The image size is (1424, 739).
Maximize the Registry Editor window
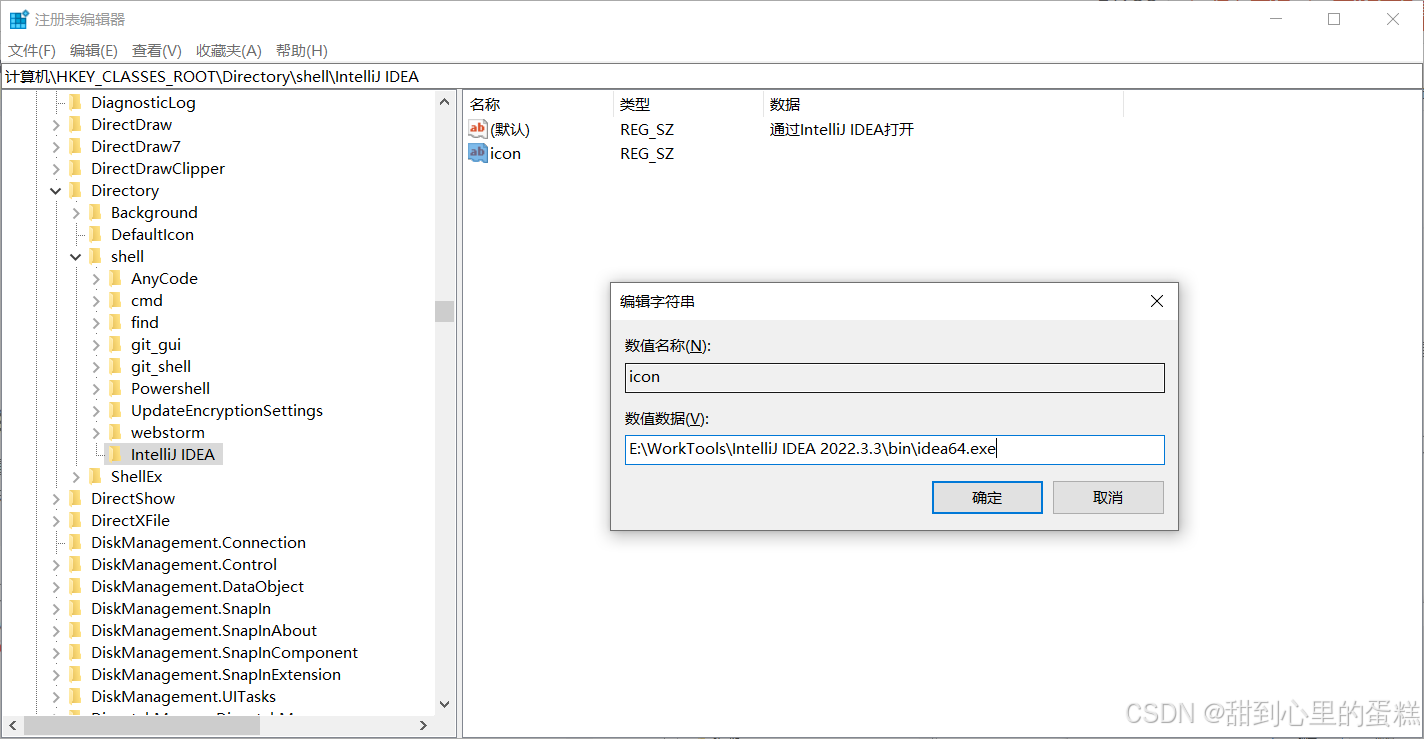(x=1334, y=19)
